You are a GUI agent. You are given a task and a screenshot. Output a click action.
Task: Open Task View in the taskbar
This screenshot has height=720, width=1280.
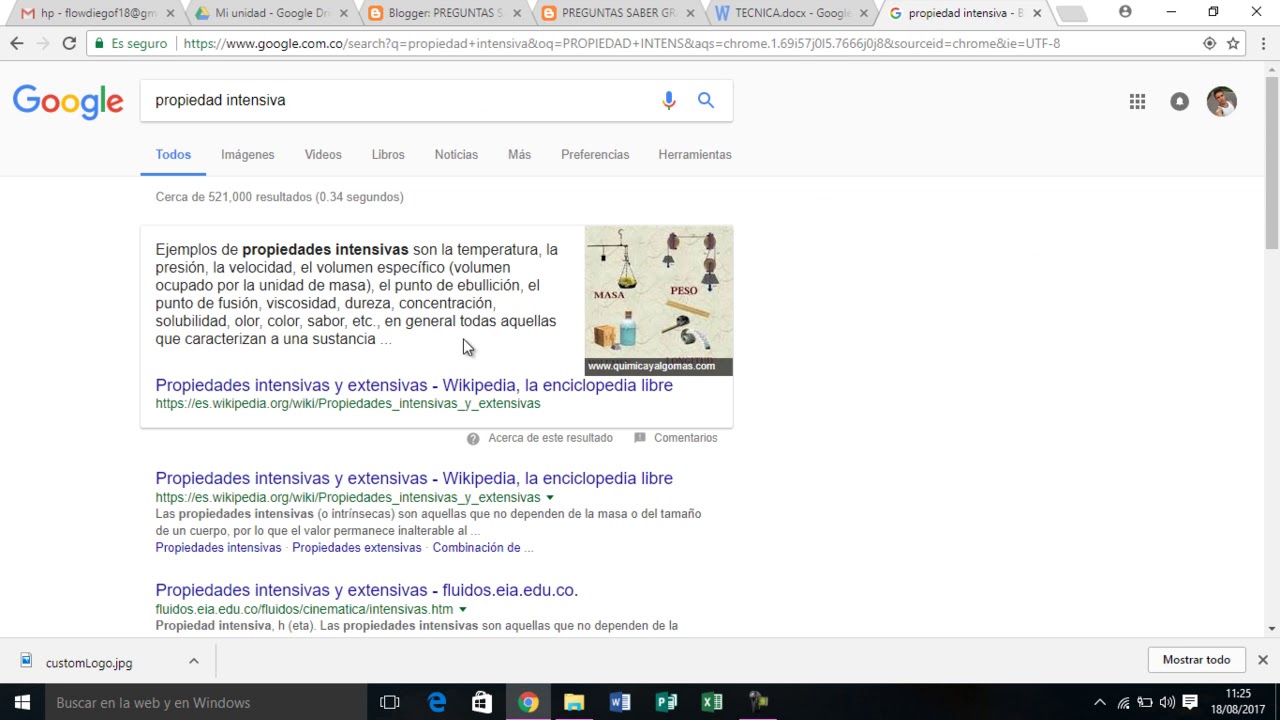coord(390,702)
